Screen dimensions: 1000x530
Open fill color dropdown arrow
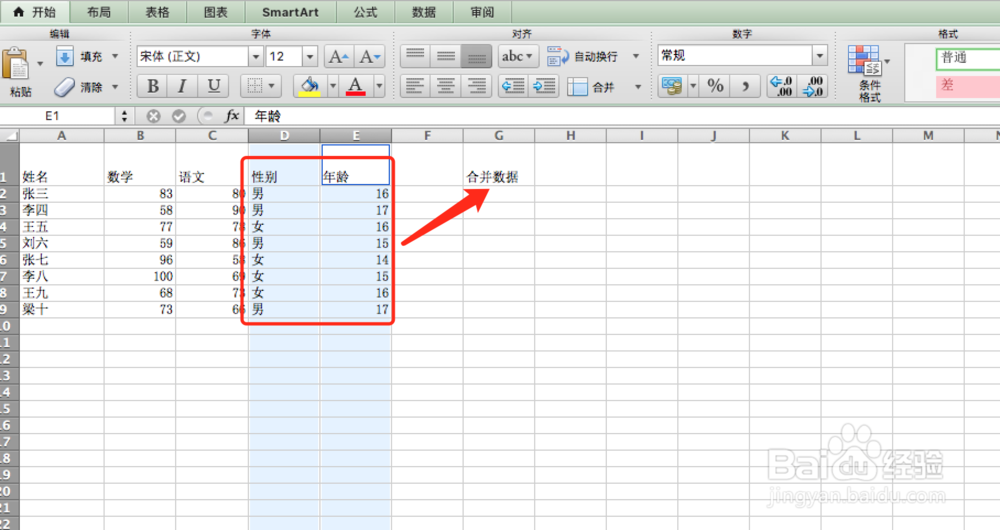tap(333, 85)
